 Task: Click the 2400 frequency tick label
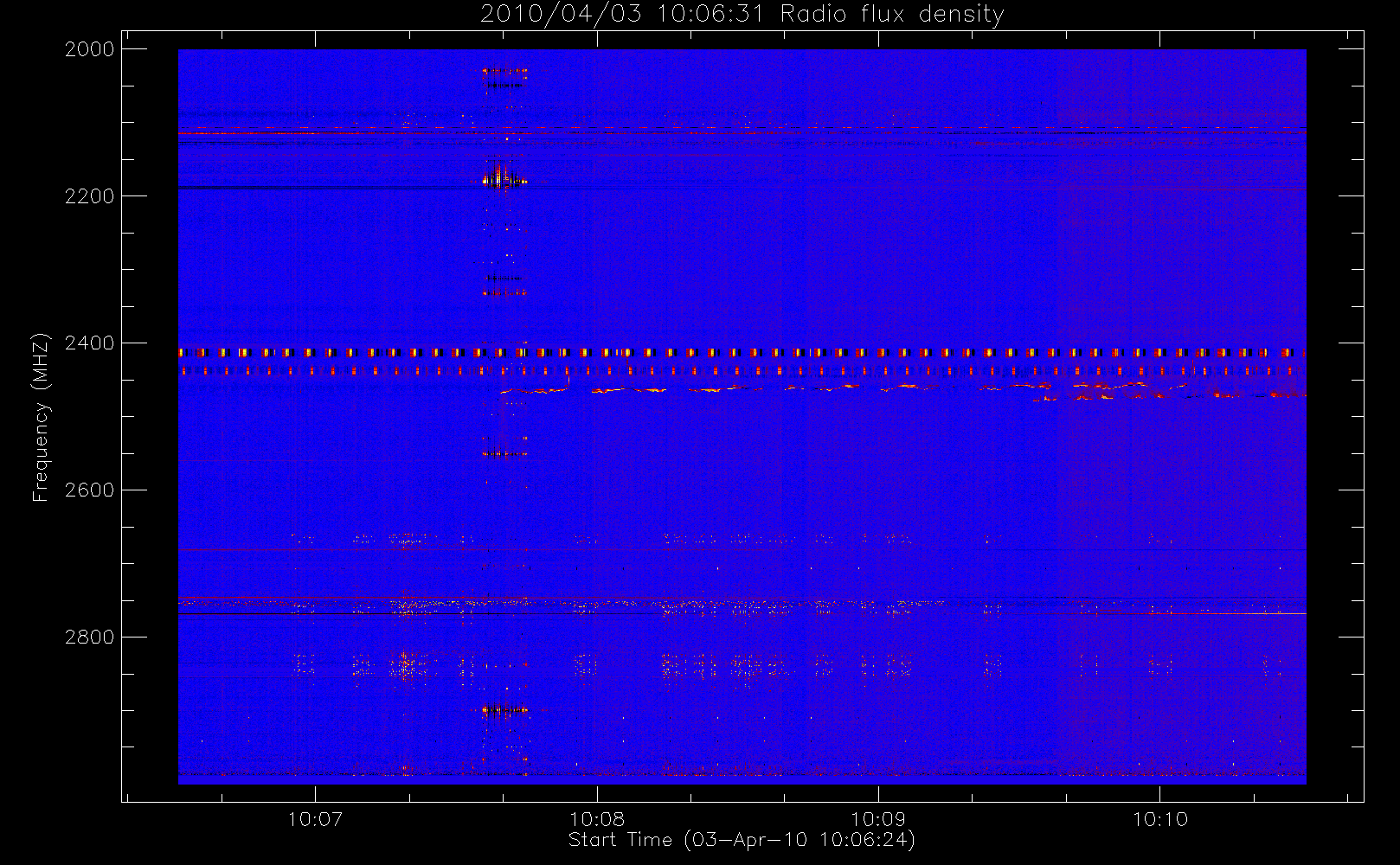90,343
